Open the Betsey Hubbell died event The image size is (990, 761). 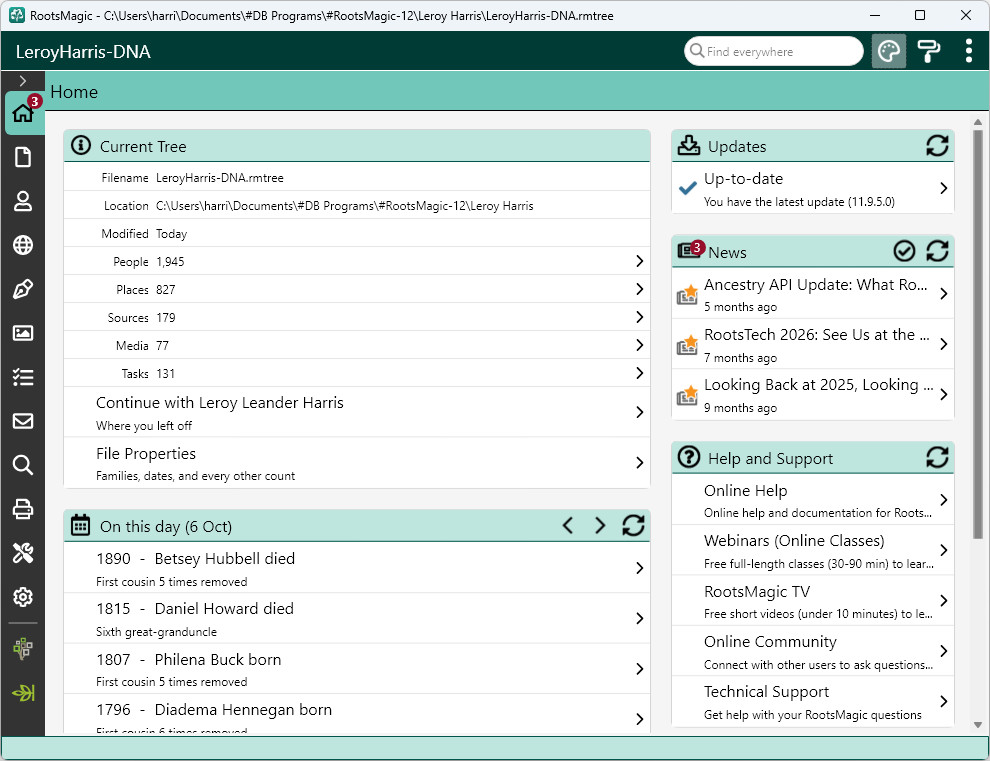357,568
